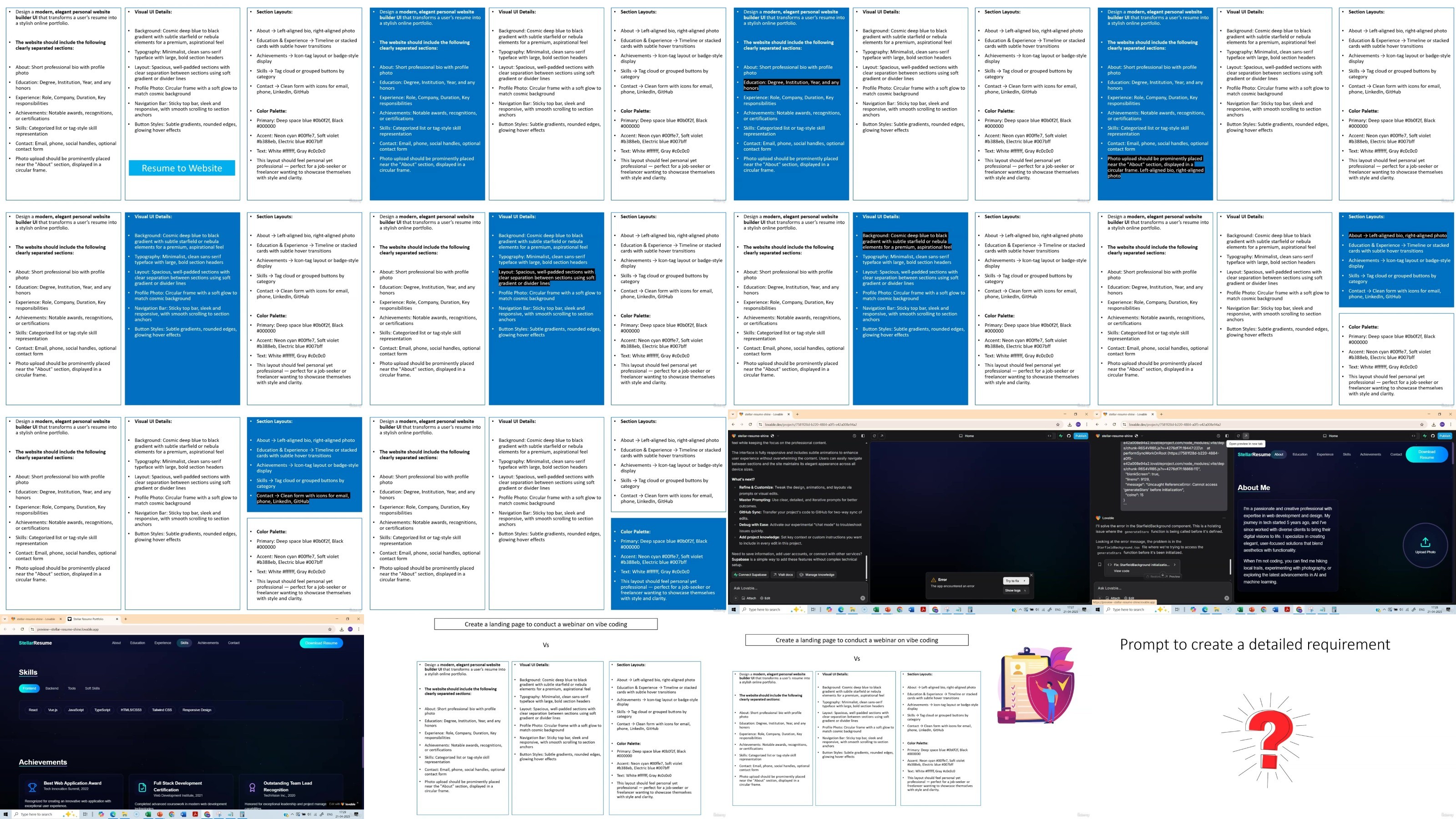Click green Supabase bolt icon in Error-popup Lovable toolbar
The image size is (1456, 819).
[1061, 436]
